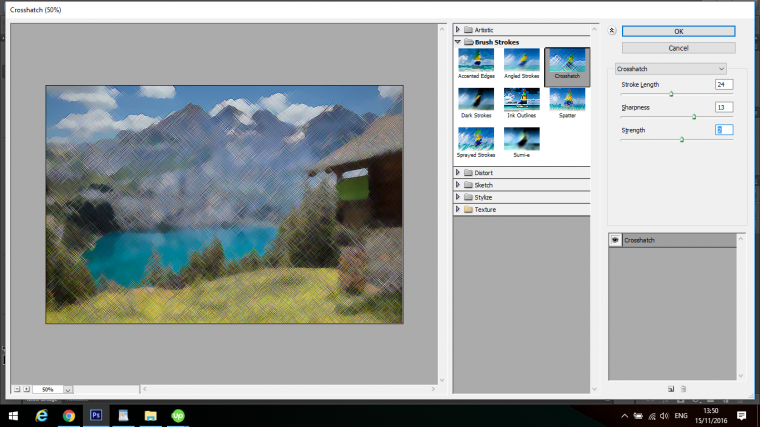Open the Upwork app from taskbar
The height and width of the screenshot is (427, 760).
[178, 416]
